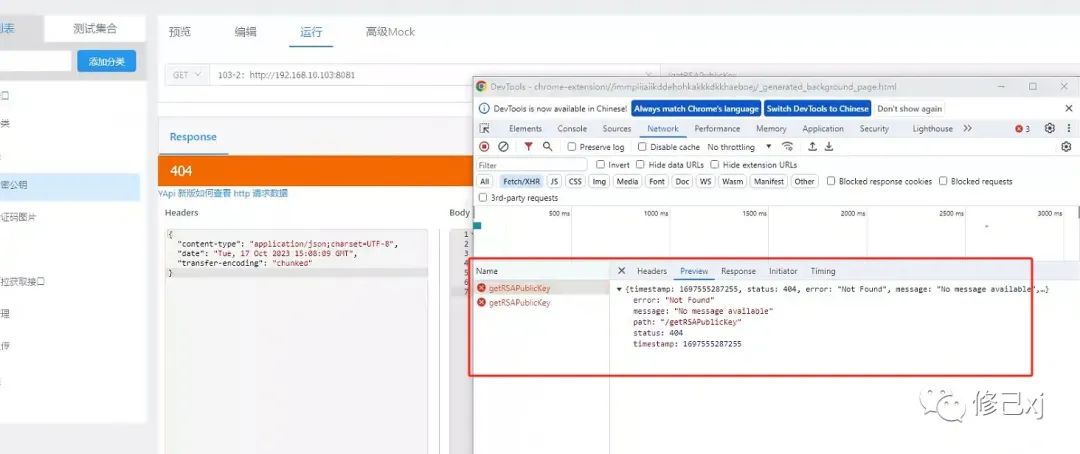Open the YApi 新版如何查看 http 请求数据 link
This screenshot has width=1080, height=454.
(x=223, y=194)
